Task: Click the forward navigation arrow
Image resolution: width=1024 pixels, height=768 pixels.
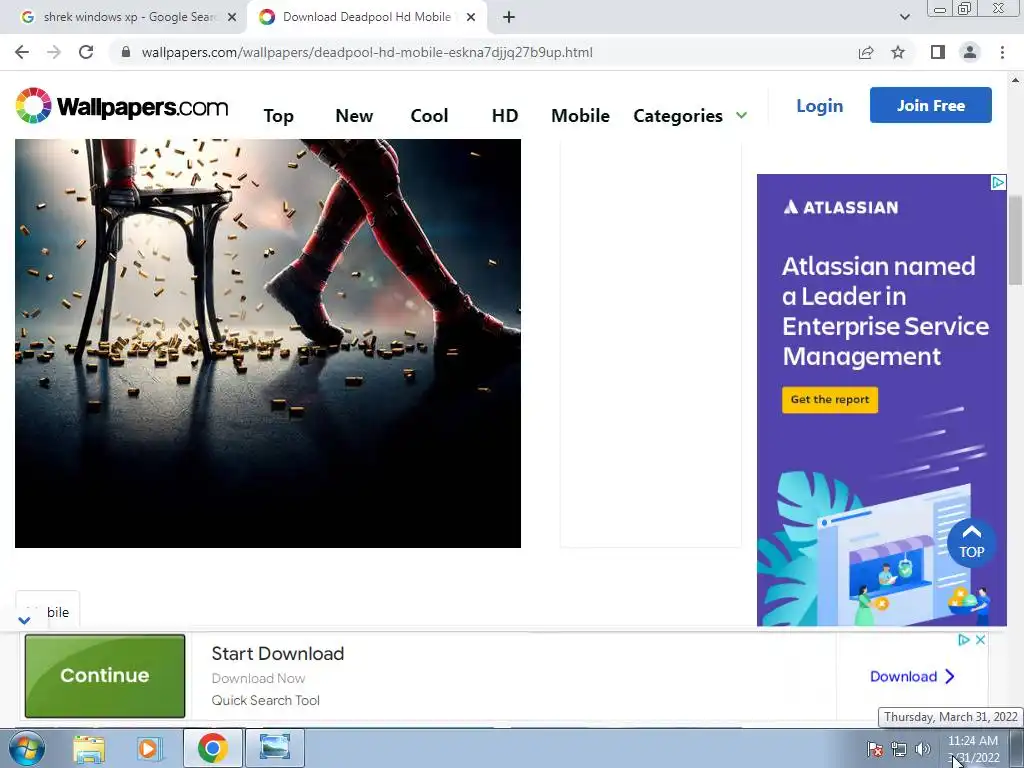Action: click(x=54, y=52)
